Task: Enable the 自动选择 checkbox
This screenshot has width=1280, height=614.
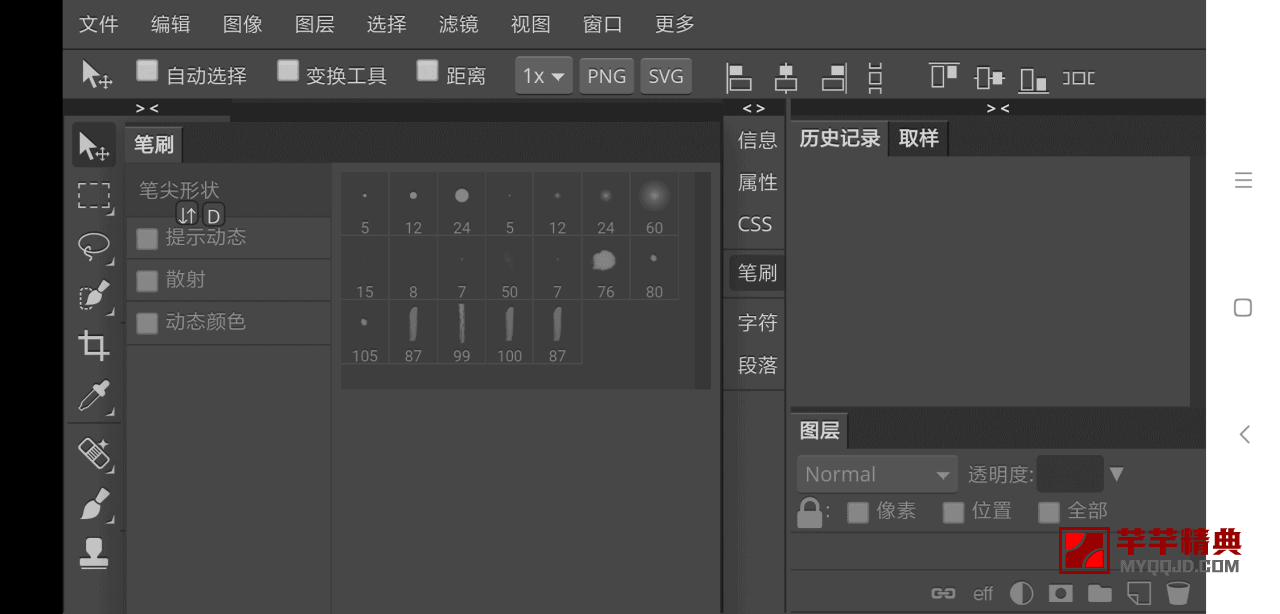Action: point(148,71)
